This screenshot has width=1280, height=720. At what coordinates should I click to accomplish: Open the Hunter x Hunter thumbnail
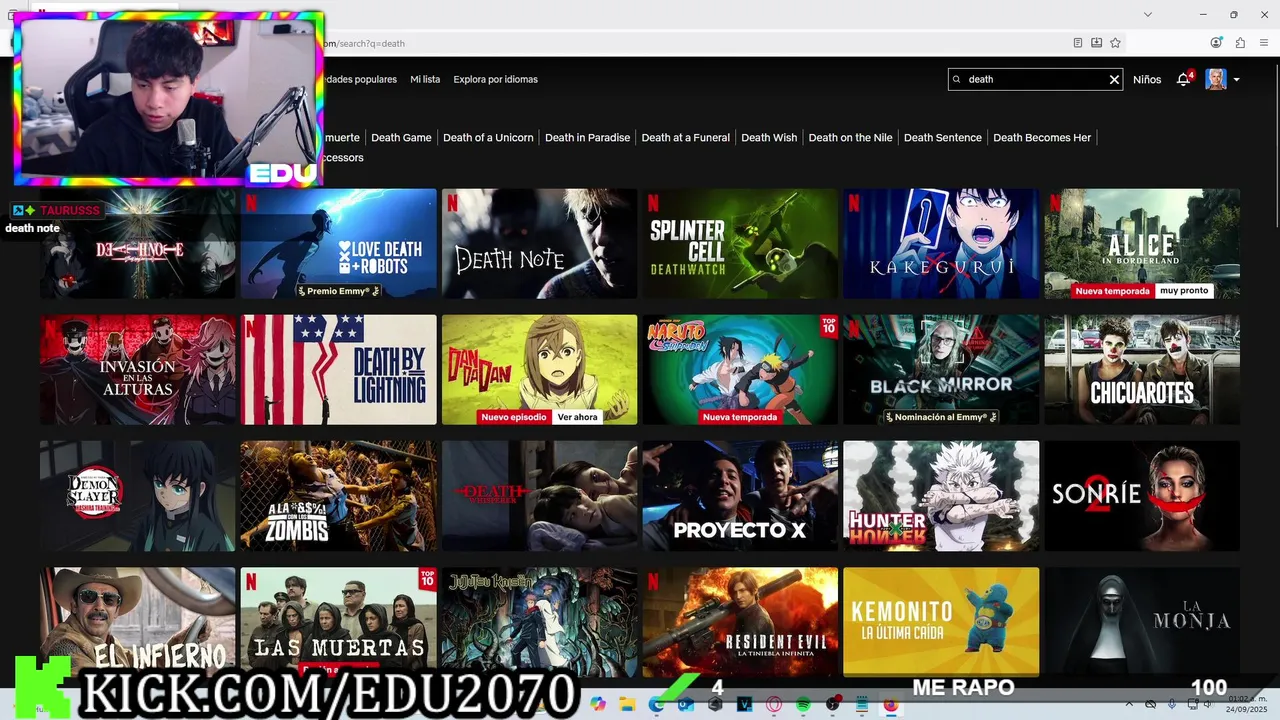point(941,496)
